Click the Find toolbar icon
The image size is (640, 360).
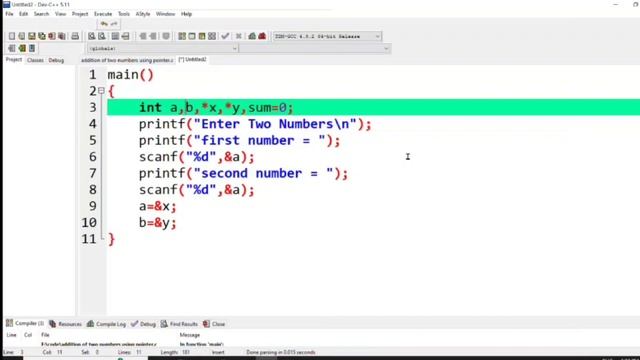pos(92,36)
